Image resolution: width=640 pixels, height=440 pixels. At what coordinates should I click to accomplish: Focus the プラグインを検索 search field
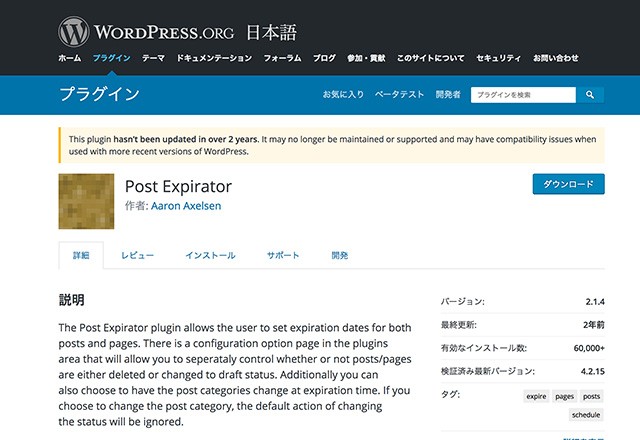tap(523, 95)
